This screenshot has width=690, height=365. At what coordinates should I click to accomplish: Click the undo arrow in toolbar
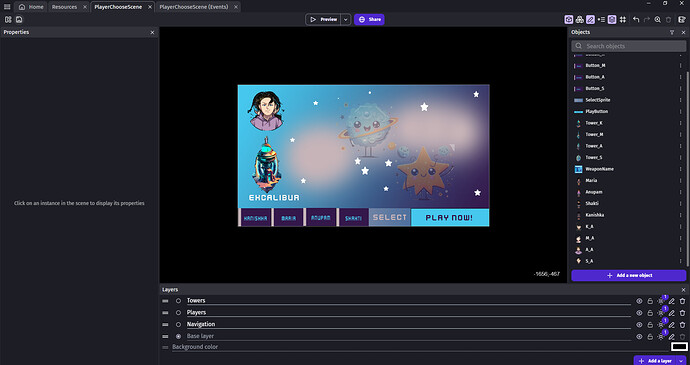click(636, 19)
